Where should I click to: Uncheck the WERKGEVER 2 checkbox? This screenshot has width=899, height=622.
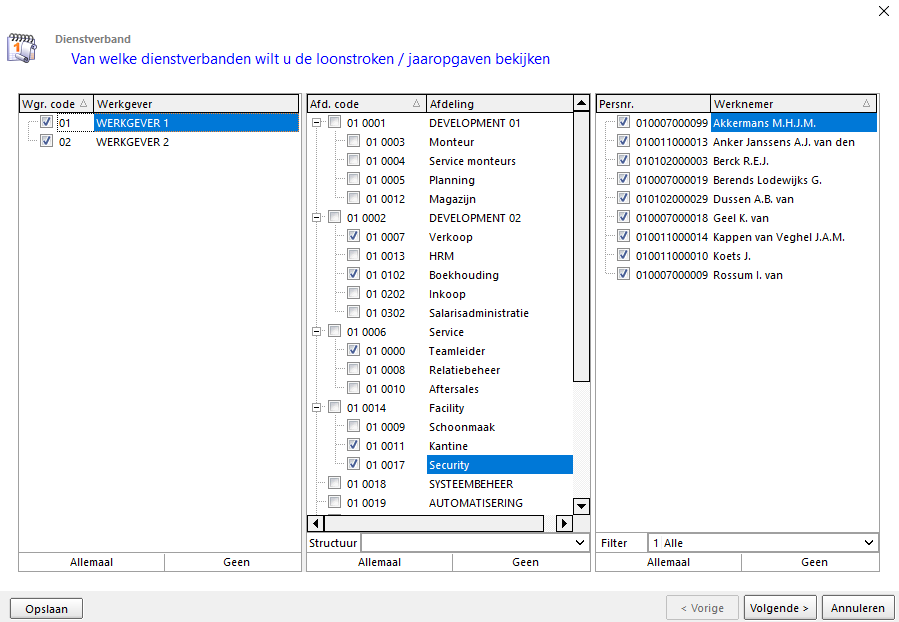[46, 142]
